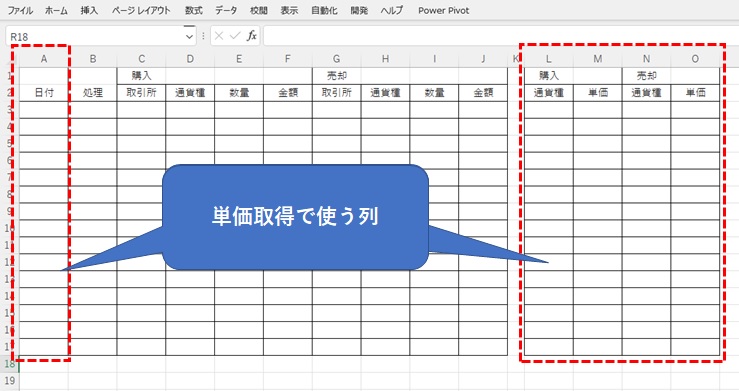Select the 売却 cell in column N
The height and width of the screenshot is (391, 739).
point(646,76)
